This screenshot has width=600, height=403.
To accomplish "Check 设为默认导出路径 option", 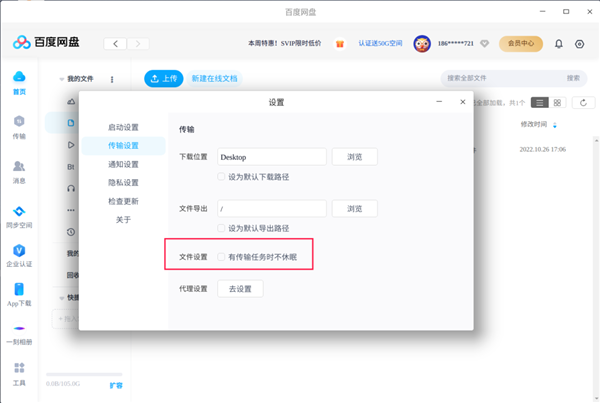I will pyautogui.click(x=222, y=228).
